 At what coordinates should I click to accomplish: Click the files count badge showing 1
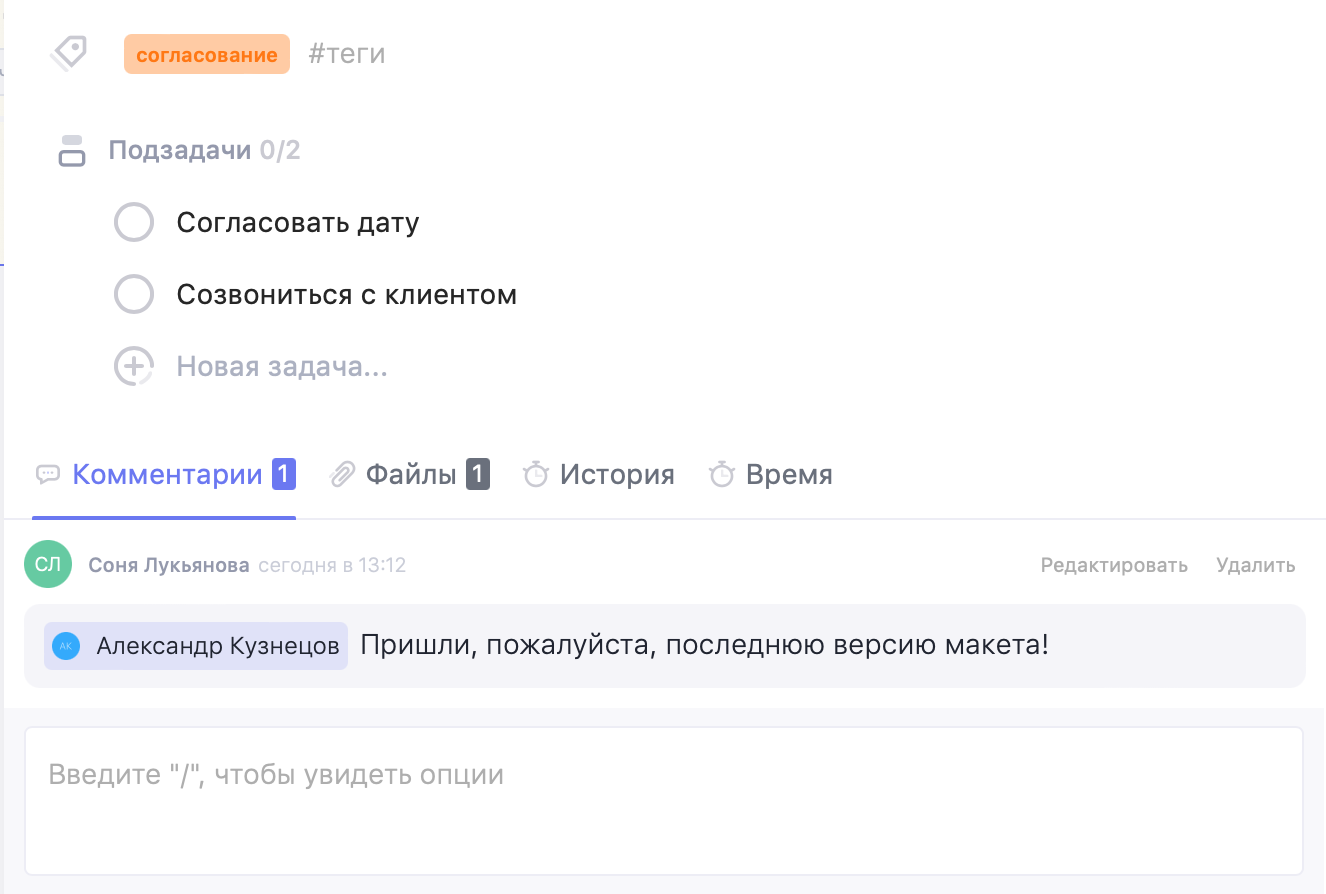[477, 473]
